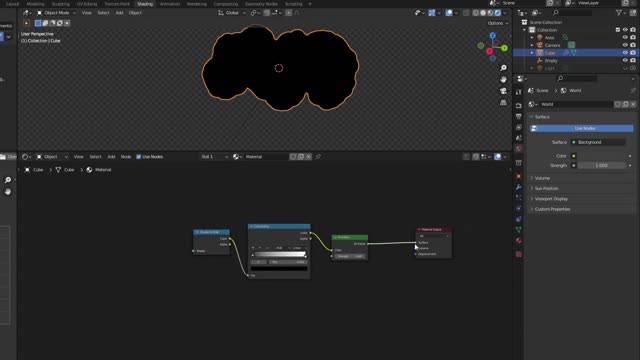Switch to the Compositing workspace tab
This screenshot has height=360, width=640.
pos(226,4)
